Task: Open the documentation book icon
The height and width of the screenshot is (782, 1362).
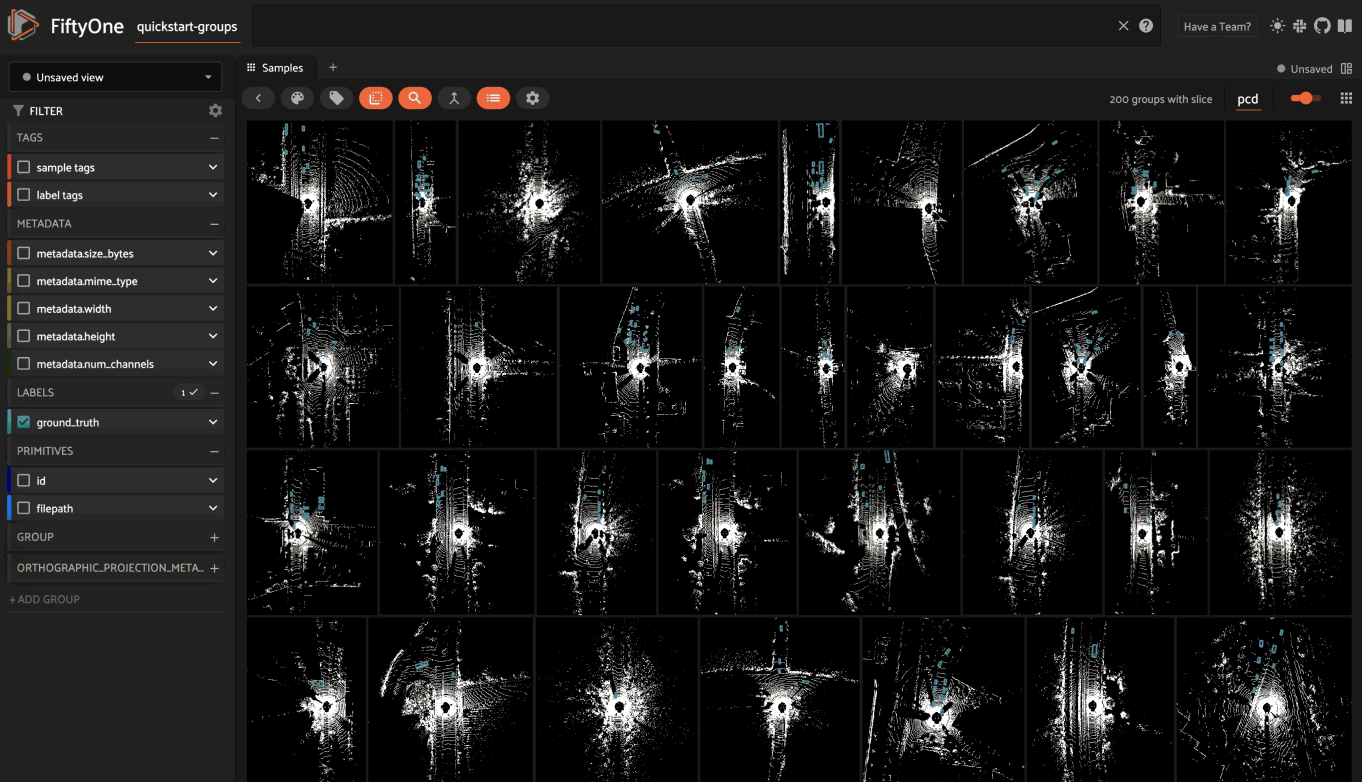Action: 1344,26
